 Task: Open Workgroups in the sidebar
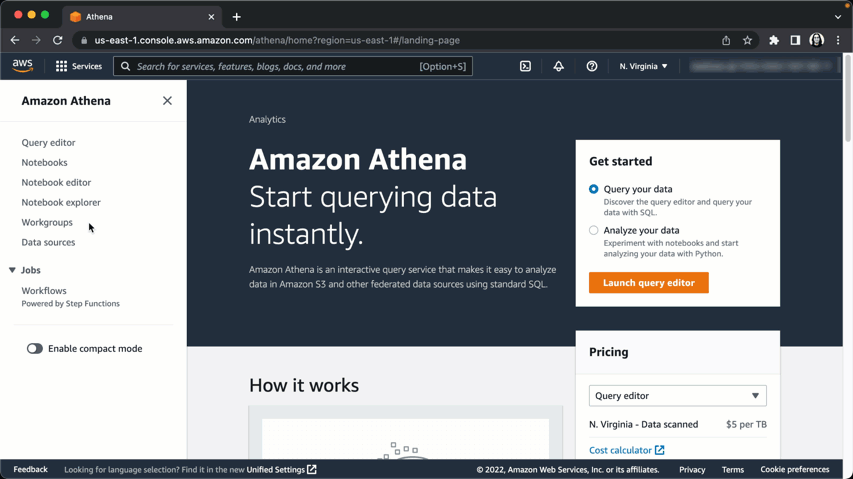pyautogui.click(x=47, y=222)
